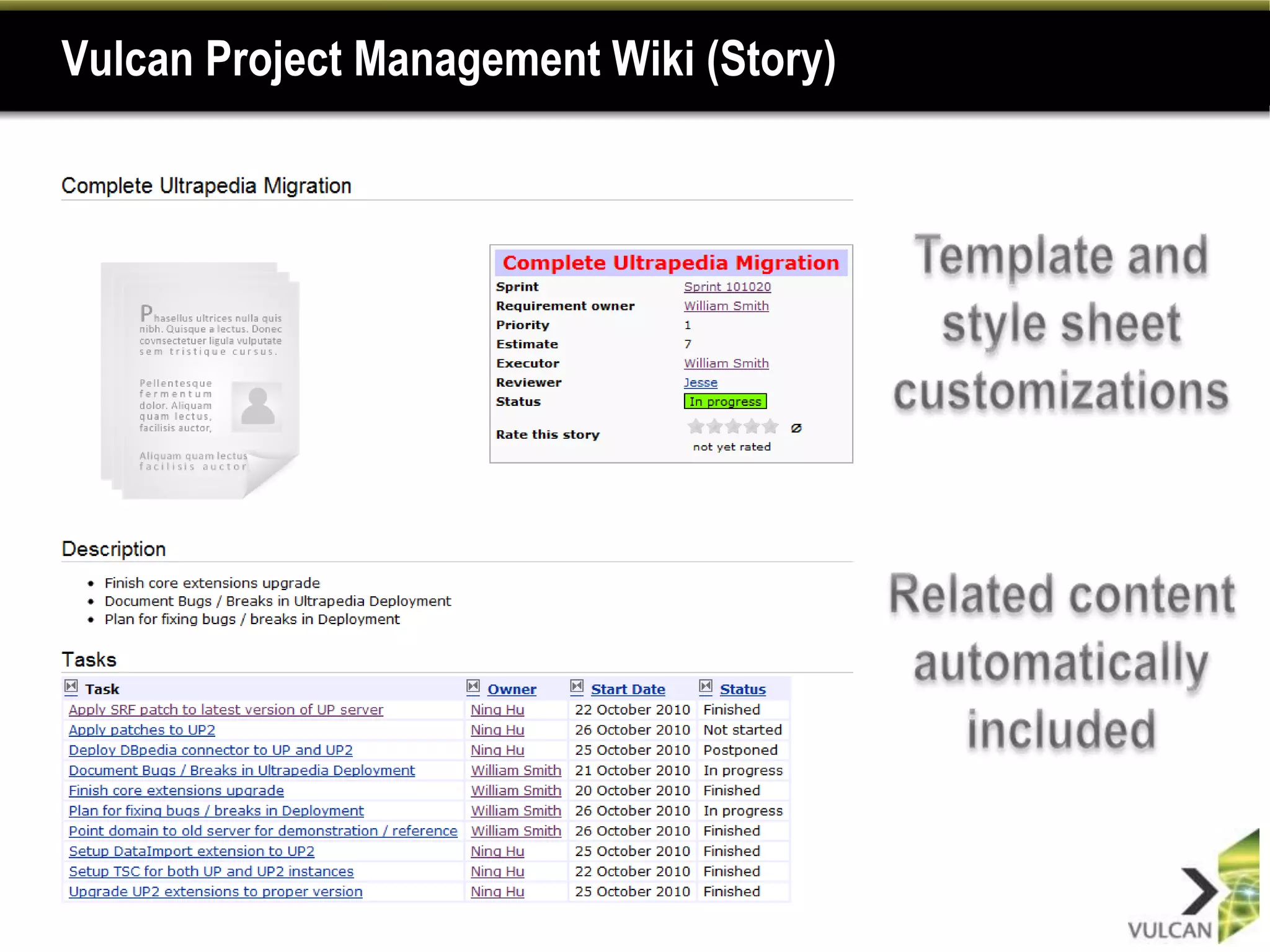Click the fifth rating star
The height and width of the screenshot is (952, 1270).
coord(771,426)
